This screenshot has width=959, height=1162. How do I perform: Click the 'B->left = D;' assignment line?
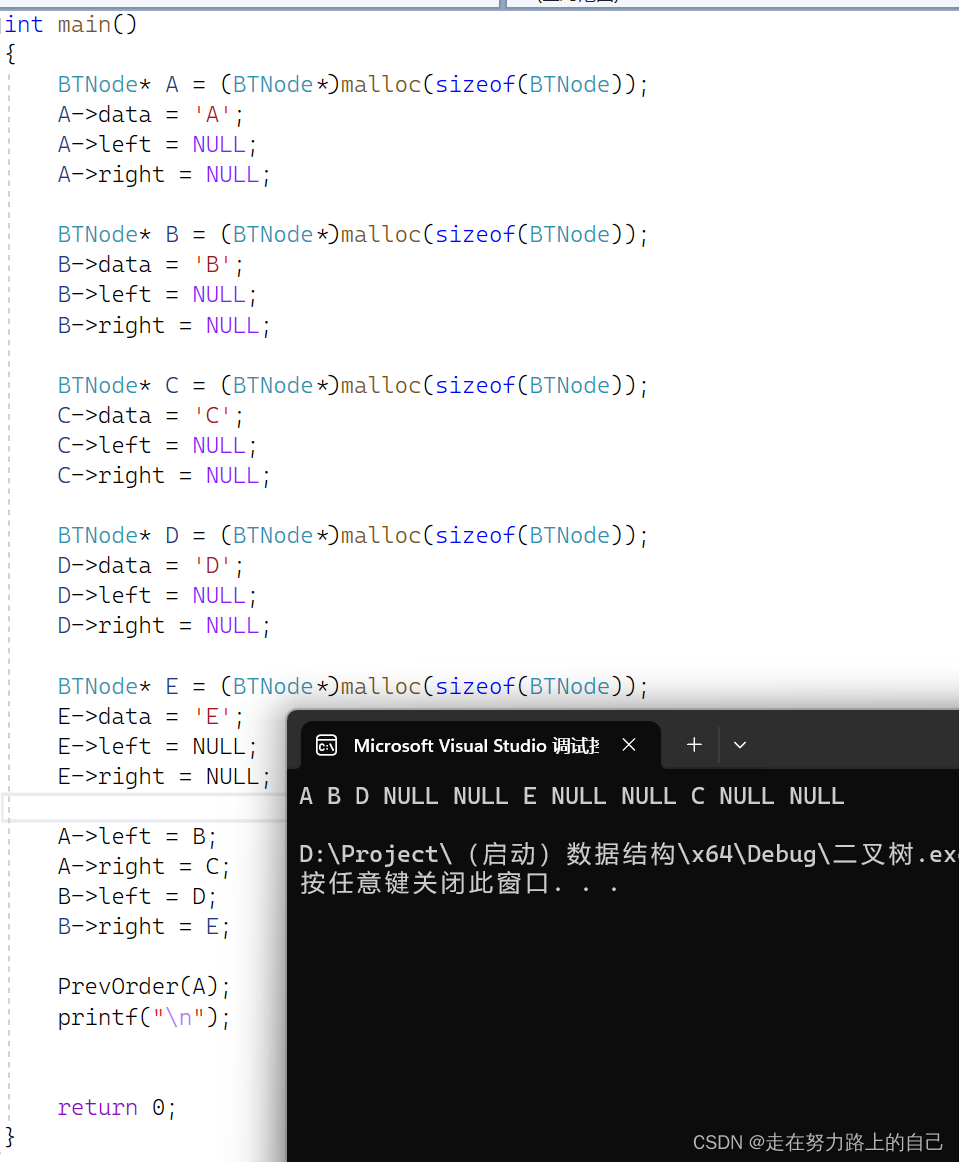point(137,897)
